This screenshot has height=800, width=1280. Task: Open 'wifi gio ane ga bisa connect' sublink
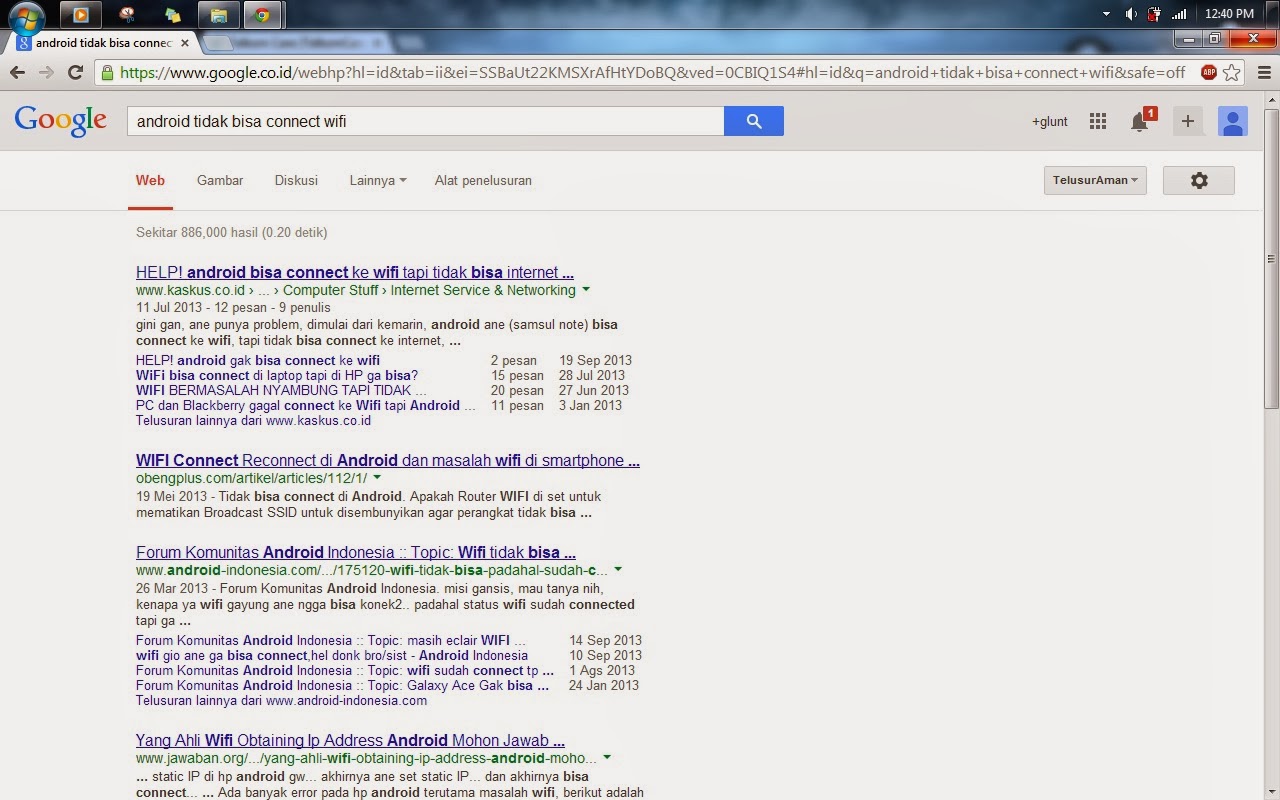pos(332,655)
